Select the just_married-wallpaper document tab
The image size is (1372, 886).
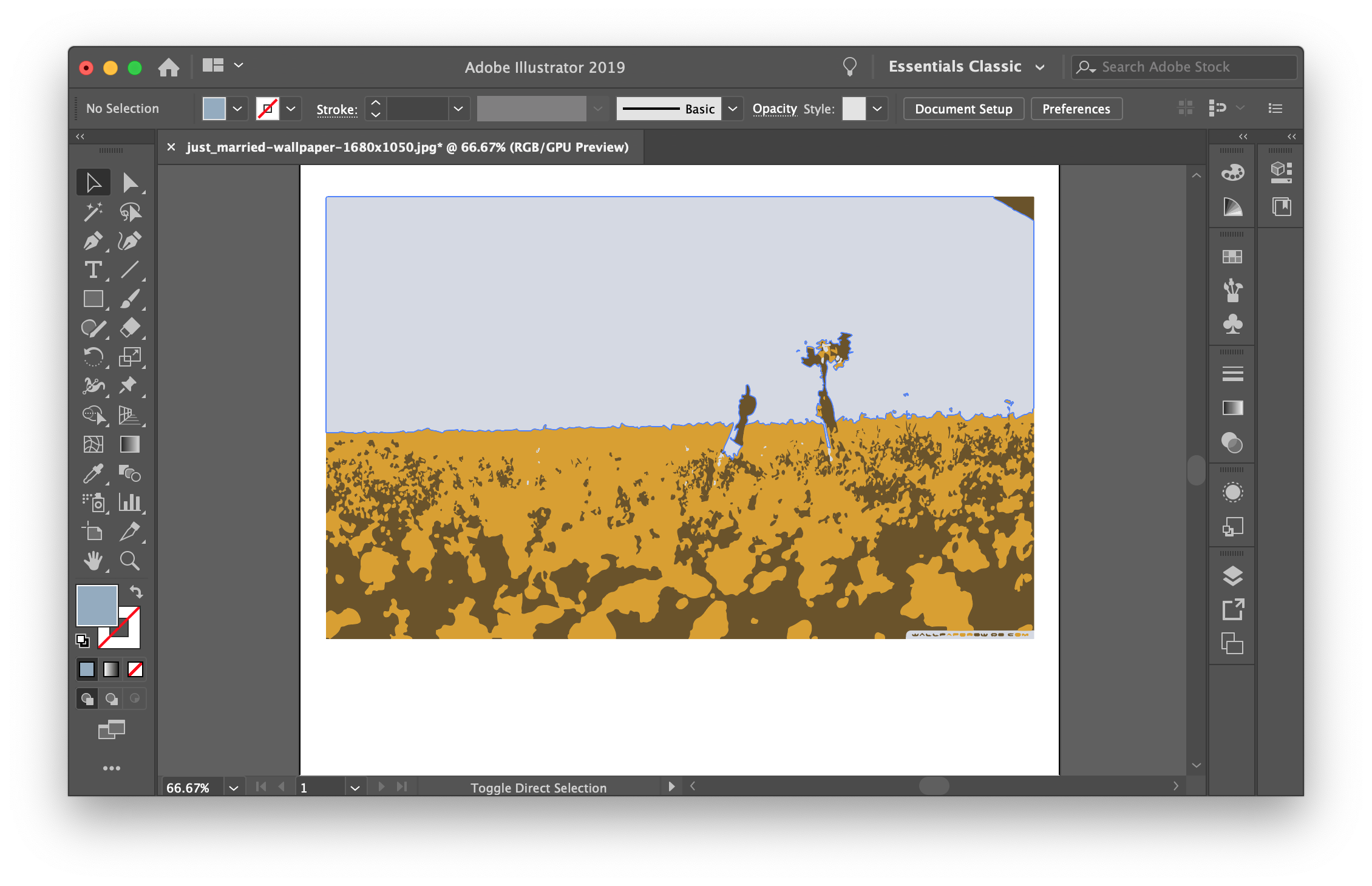[407, 147]
